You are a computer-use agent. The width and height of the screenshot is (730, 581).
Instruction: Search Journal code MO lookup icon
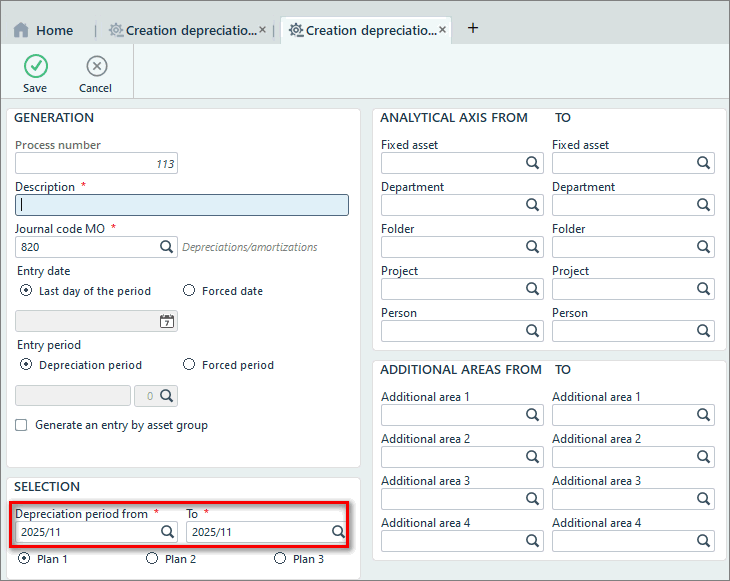point(167,246)
